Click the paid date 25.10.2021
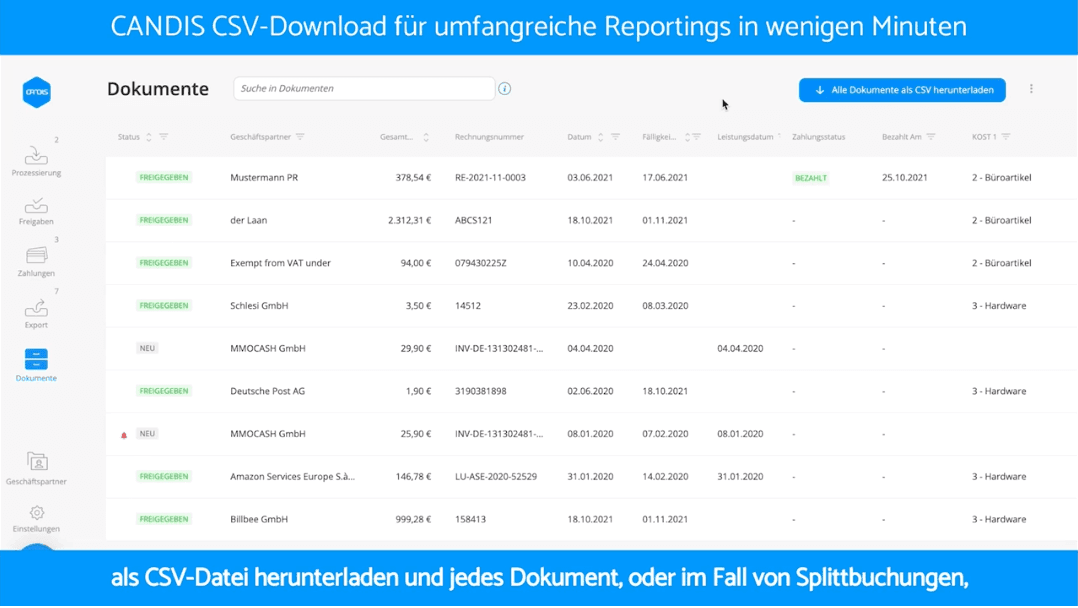Image resolution: width=1078 pixels, height=608 pixels. pos(905,177)
